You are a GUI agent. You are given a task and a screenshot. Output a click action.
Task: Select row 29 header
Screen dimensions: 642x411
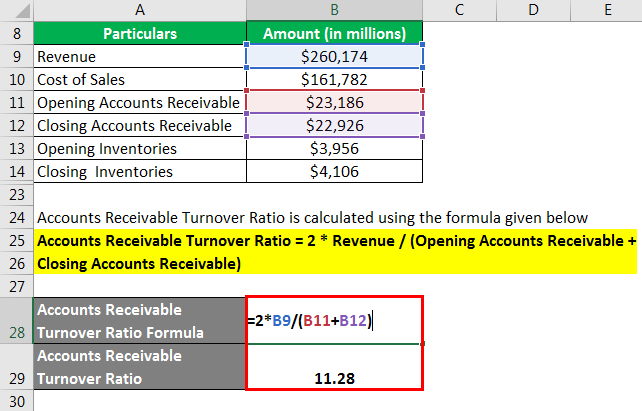pyautogui.click(x=17, y=366)
